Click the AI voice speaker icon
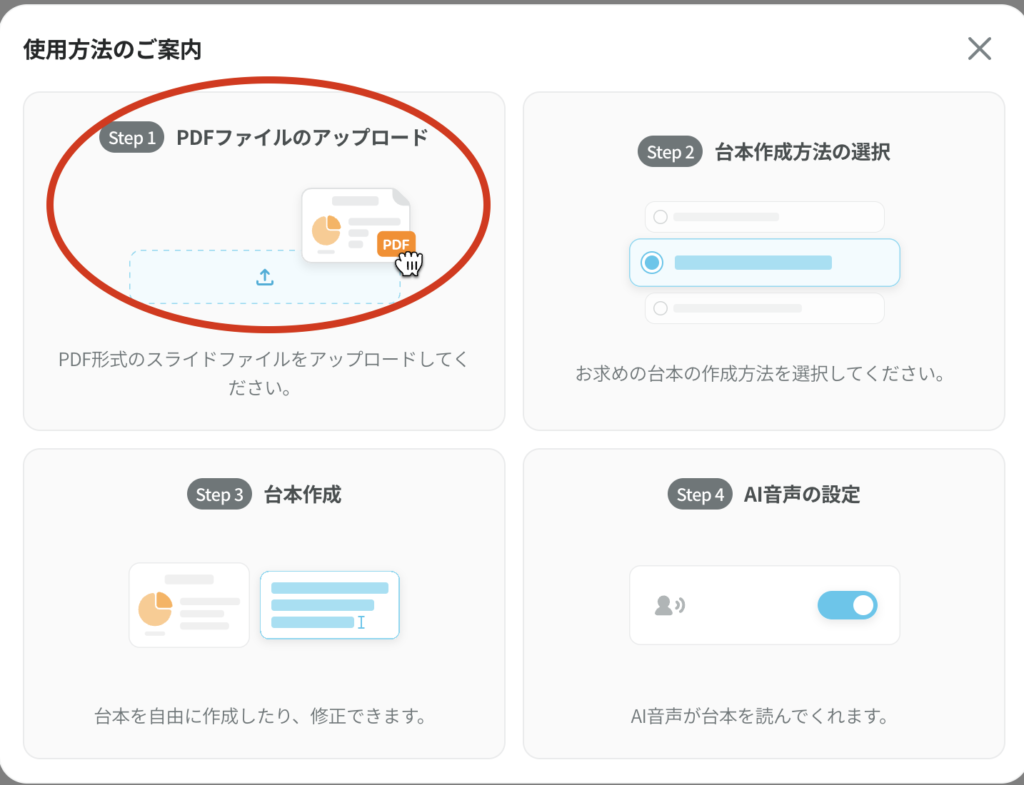 (669, 605)
